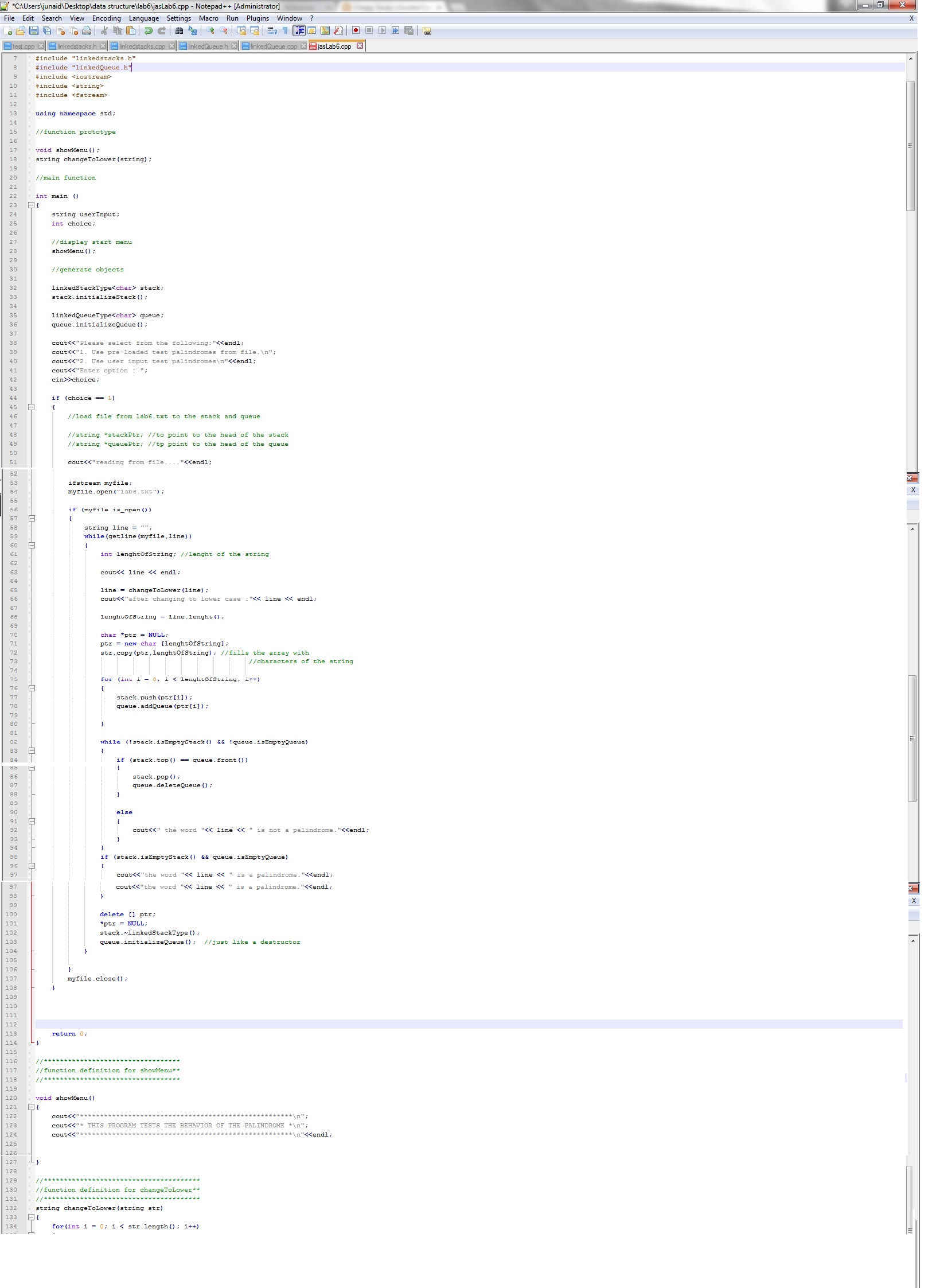Screen dimensions: 936x1288
Task: Collapse the main function fold at line 23
Action: point(32,205)
